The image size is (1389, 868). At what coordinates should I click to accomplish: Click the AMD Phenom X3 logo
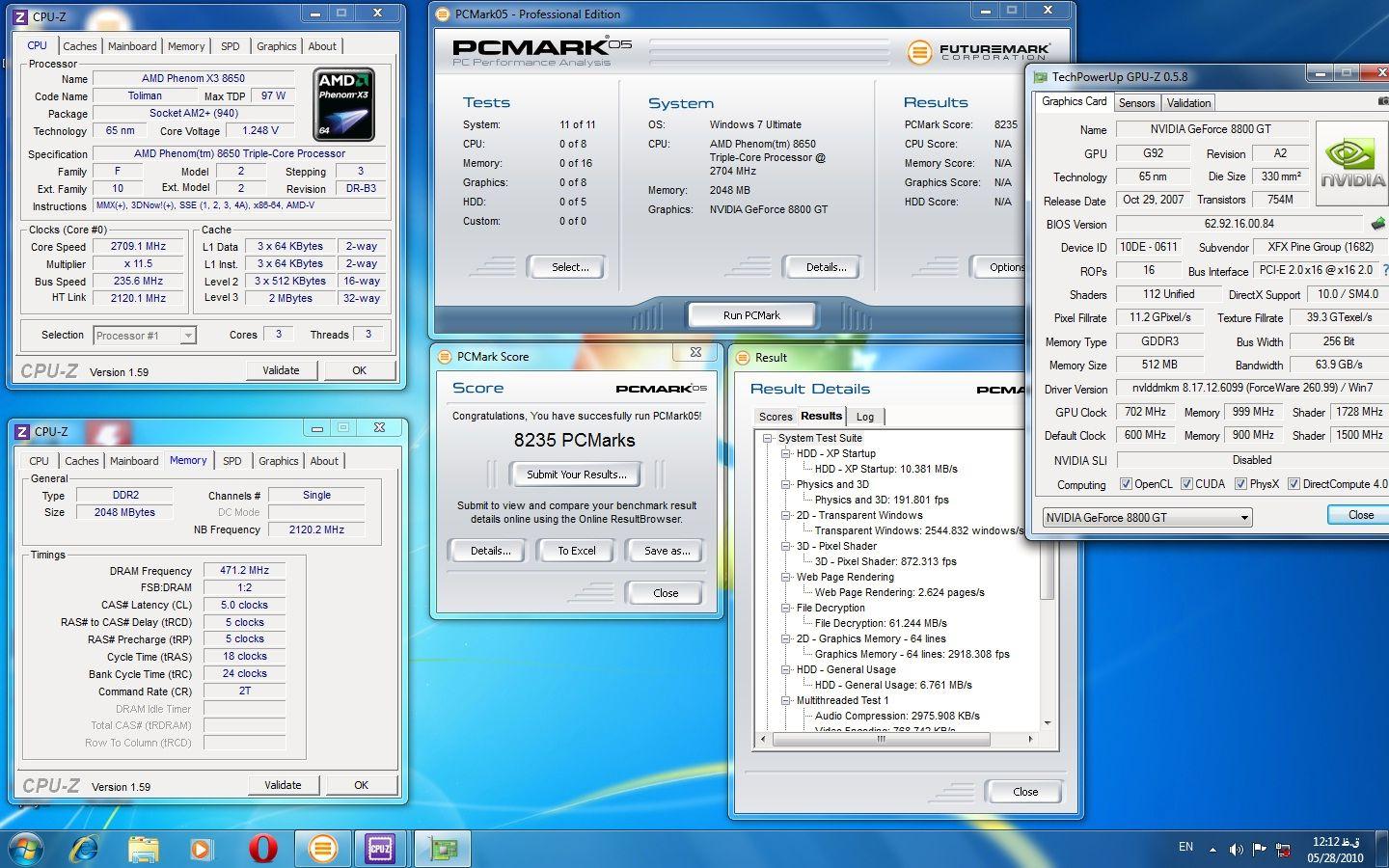[x=344, y=104]
